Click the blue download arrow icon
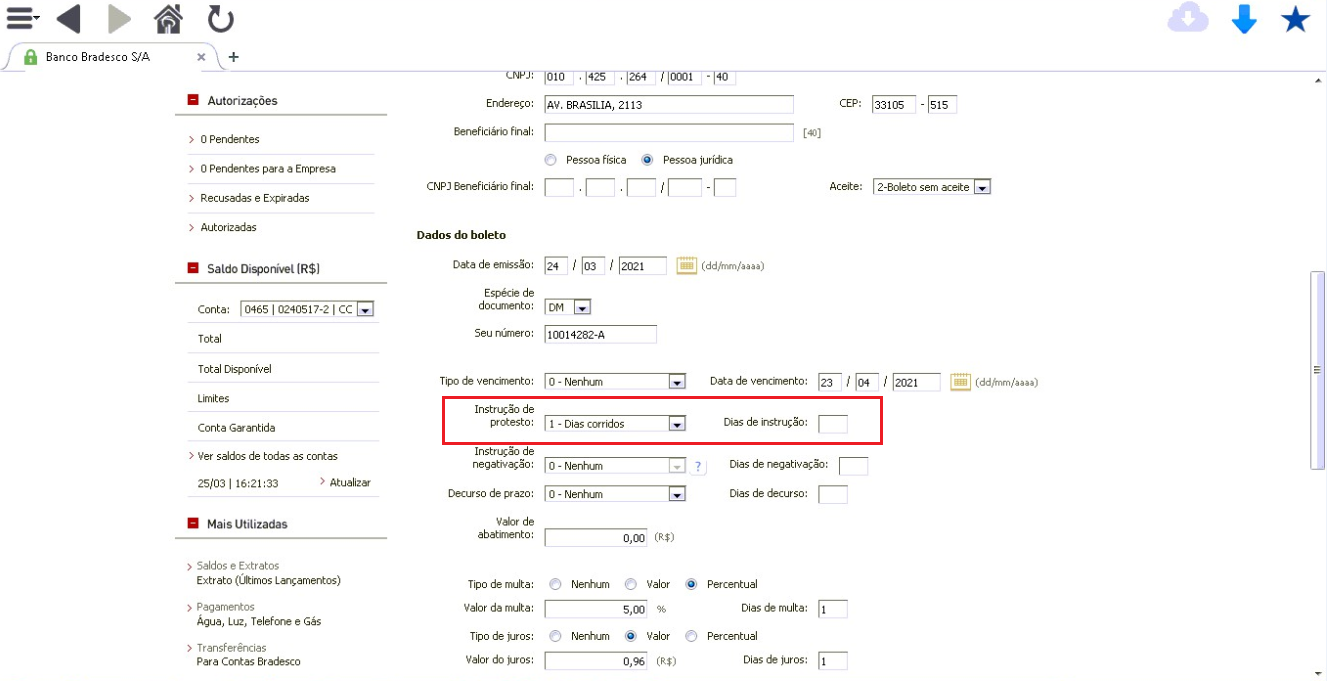 click(x=1244, y=19)
